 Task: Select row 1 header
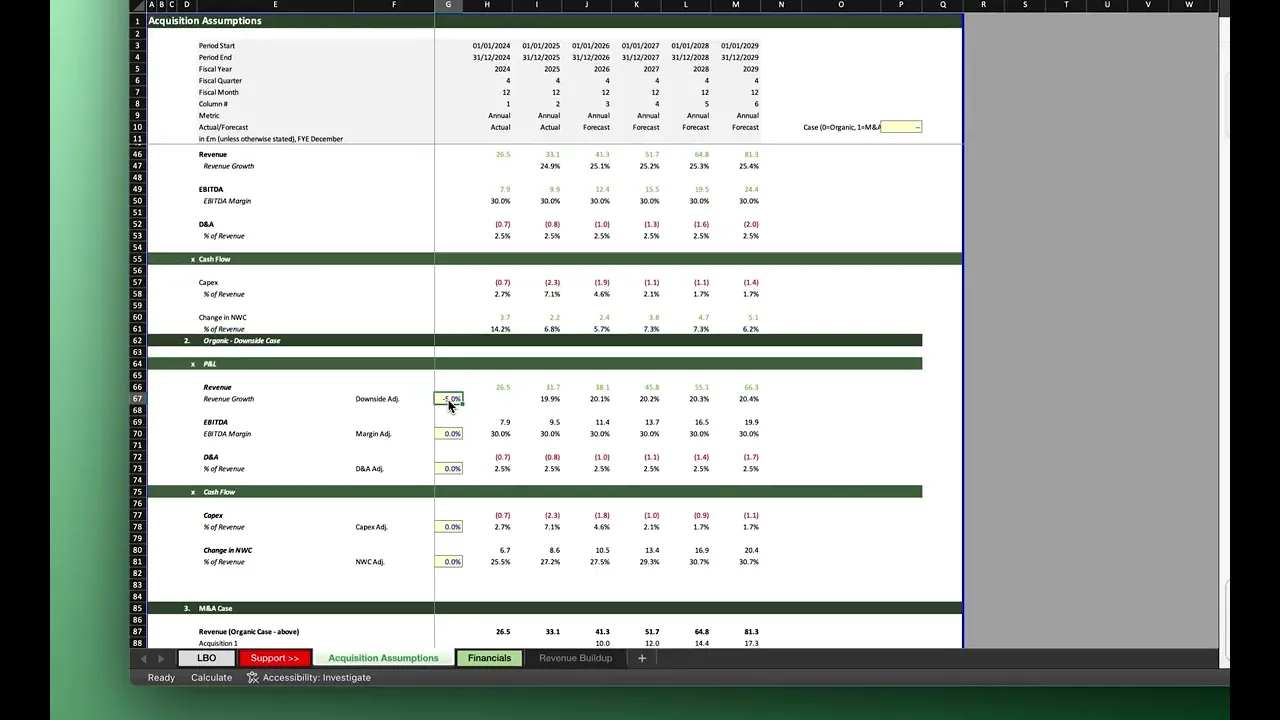point(137,20)
